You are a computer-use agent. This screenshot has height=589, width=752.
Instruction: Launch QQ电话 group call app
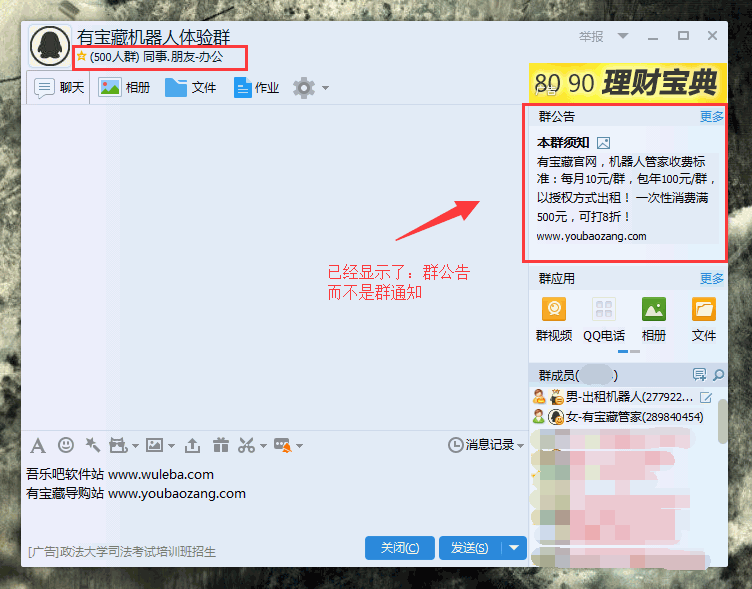(603, 318)
